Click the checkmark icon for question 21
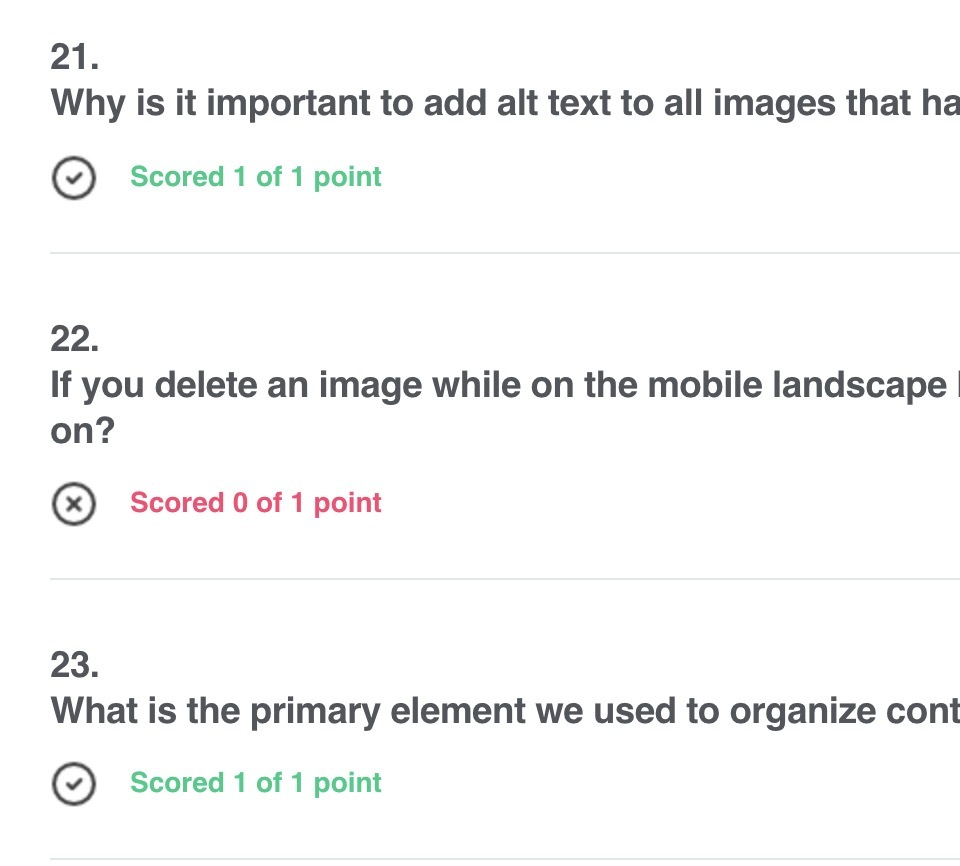Image resolution: width=960 pixels, height=866 pixels. (73, 178)
